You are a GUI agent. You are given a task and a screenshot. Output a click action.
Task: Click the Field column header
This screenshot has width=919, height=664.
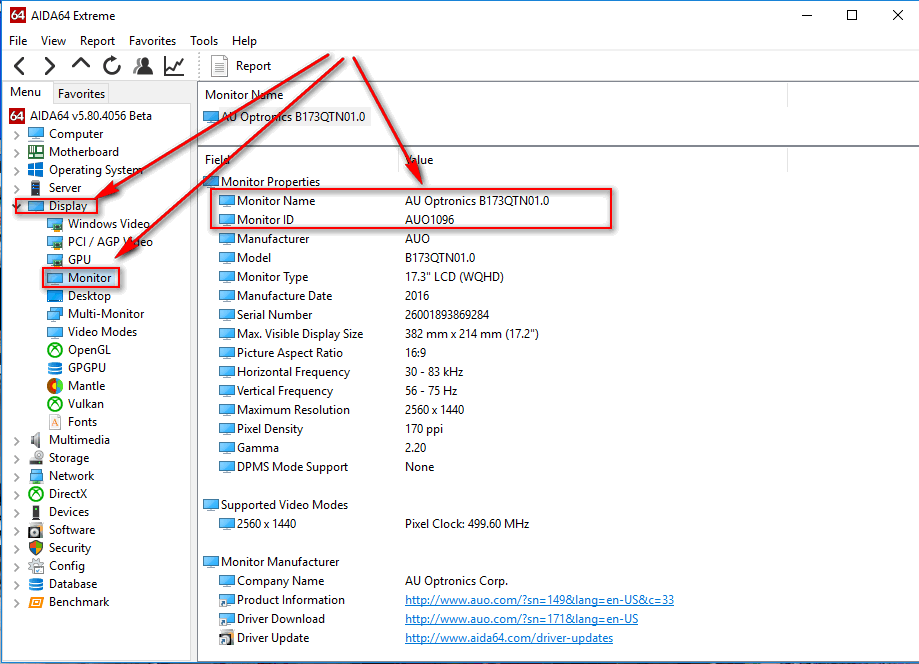click(x=298, y=159)
